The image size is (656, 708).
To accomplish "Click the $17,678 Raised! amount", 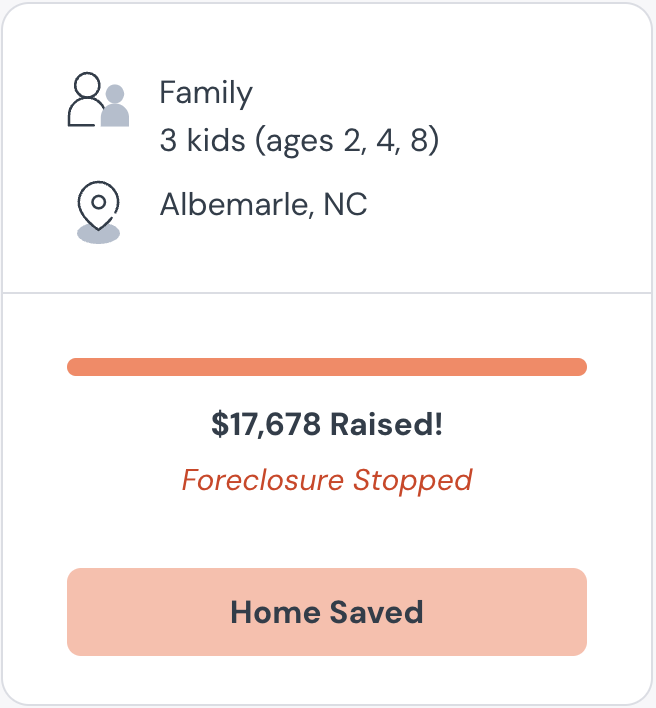I will coord(327,424).
